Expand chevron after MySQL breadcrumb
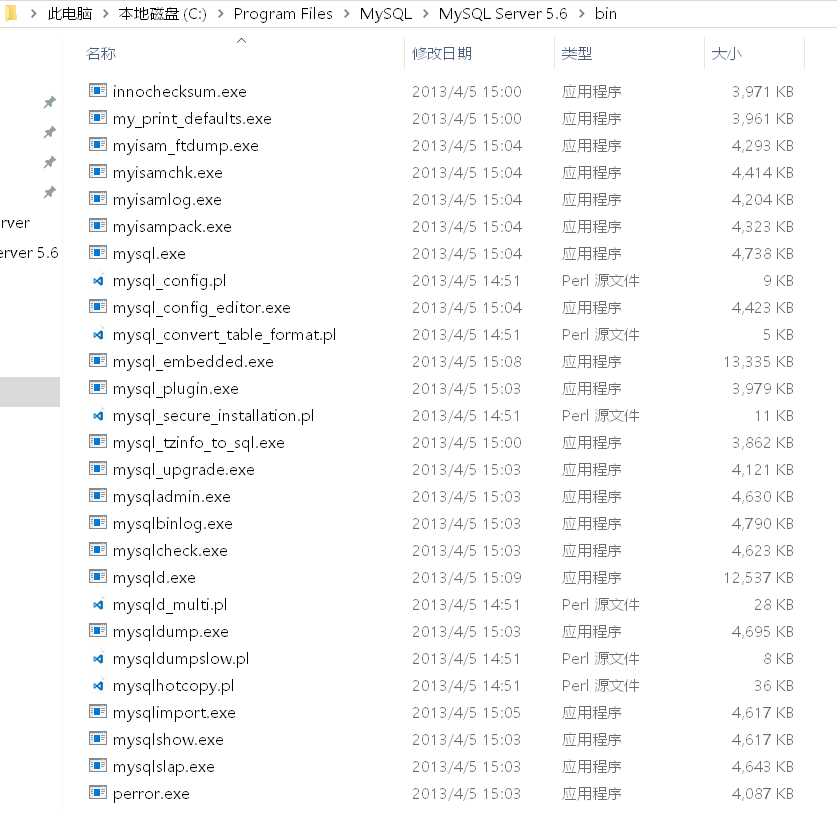The height and width of the screenshot is (835, 837). click(x=425, y=14)
